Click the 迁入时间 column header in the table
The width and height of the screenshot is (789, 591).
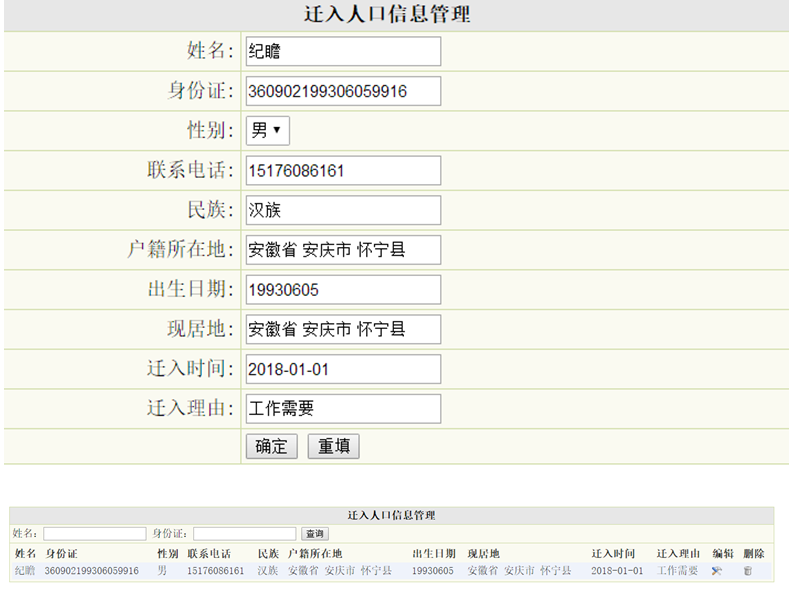612,553
